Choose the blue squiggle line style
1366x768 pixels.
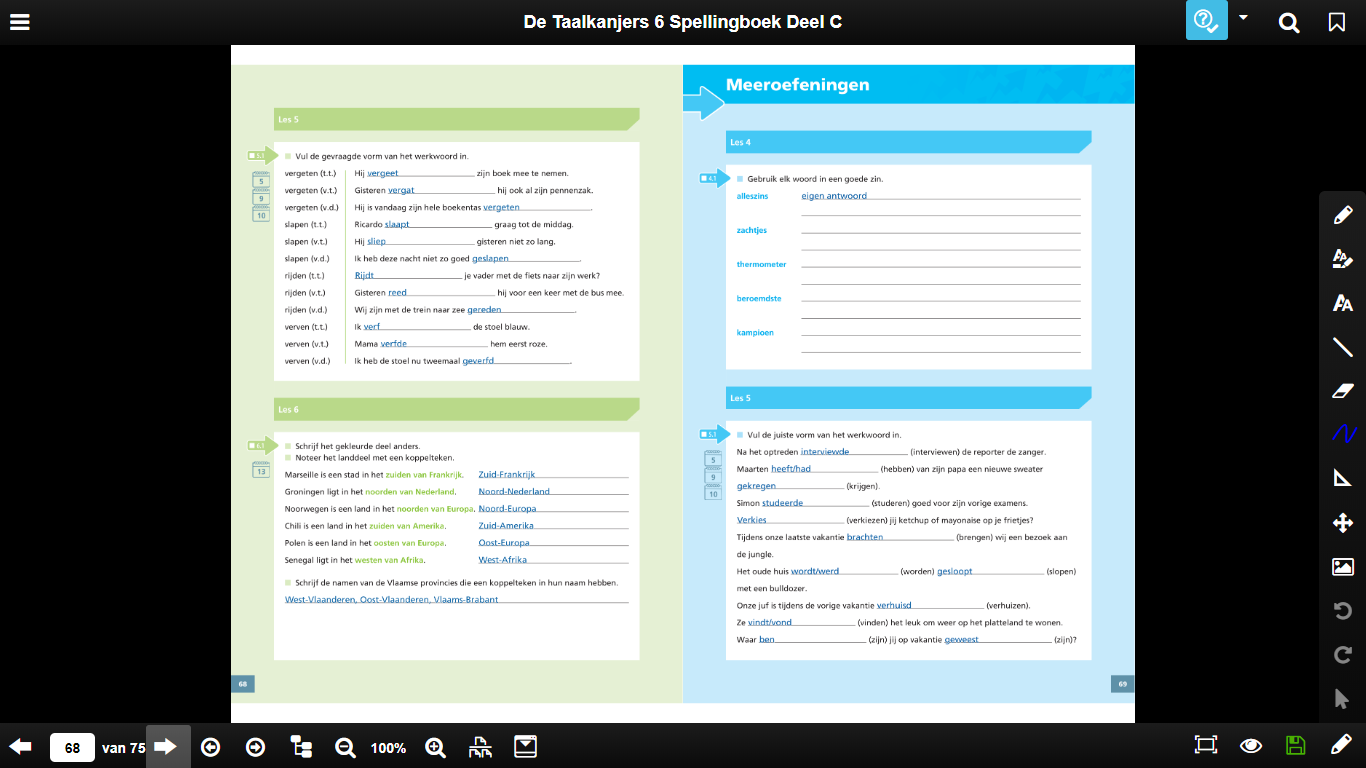pos(1343,434)
